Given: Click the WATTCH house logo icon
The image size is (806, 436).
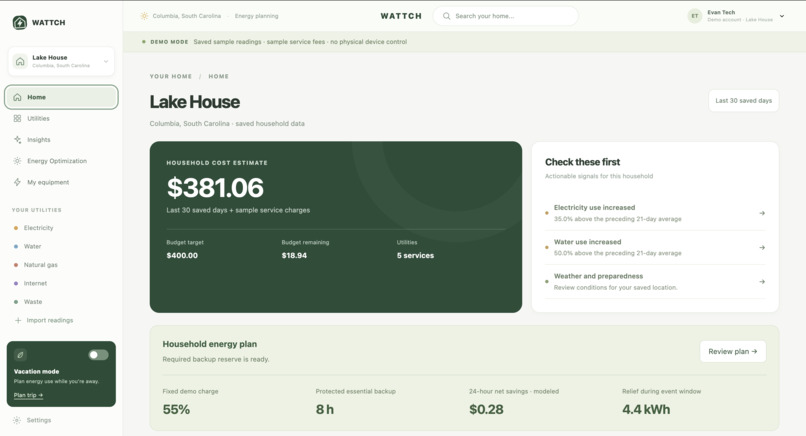Looking at the screenshot, I should pos(20,23).
